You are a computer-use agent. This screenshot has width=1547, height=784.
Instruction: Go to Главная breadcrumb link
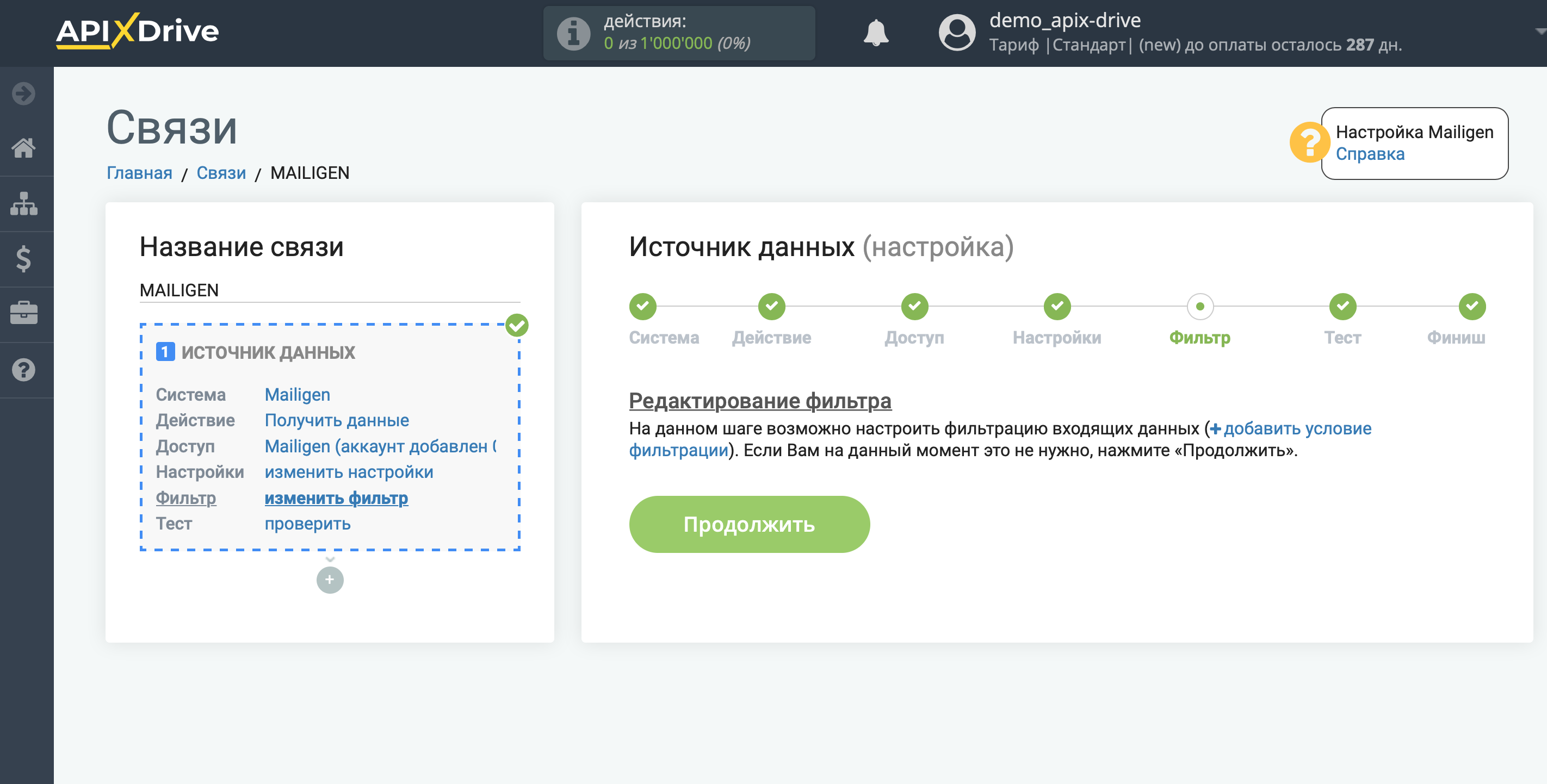139,173
